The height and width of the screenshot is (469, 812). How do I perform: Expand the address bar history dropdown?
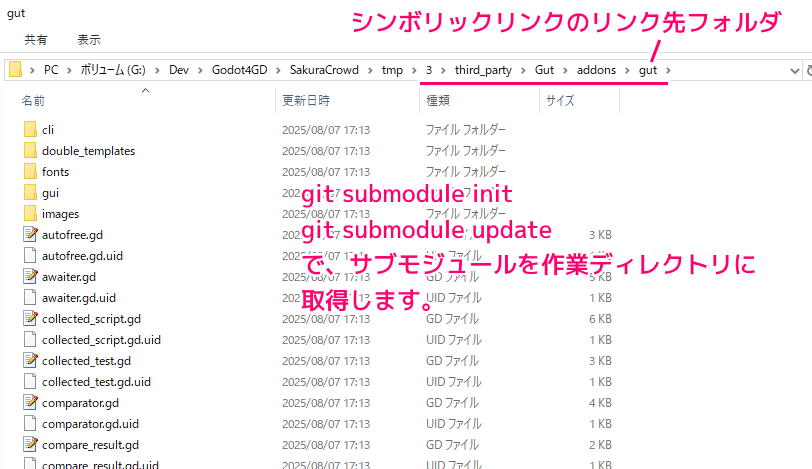[794, 71]
